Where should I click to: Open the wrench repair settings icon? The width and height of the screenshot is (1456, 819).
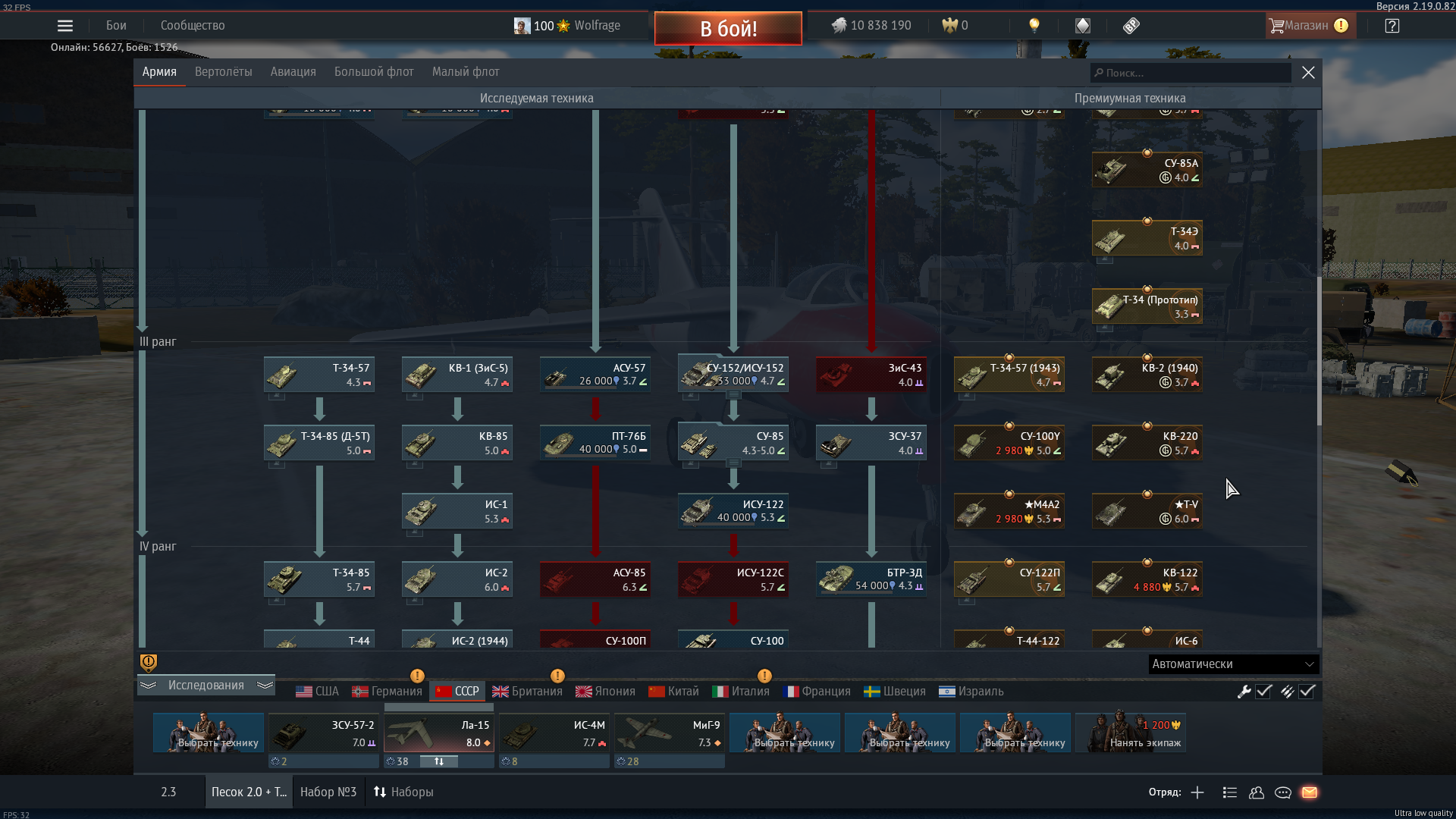point(1244,692)
